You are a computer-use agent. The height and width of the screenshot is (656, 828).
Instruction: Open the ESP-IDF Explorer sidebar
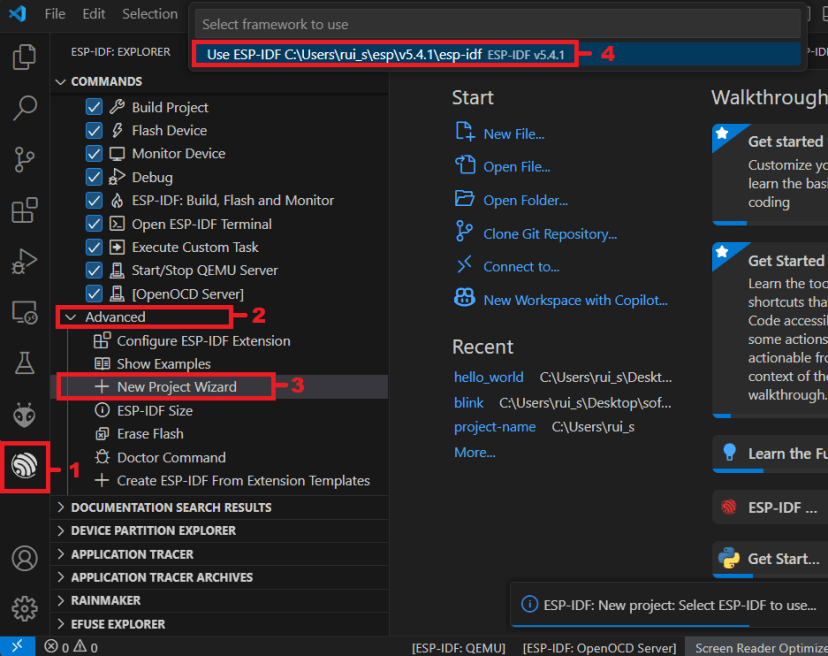pyautogui.click(x=25, y=464)
